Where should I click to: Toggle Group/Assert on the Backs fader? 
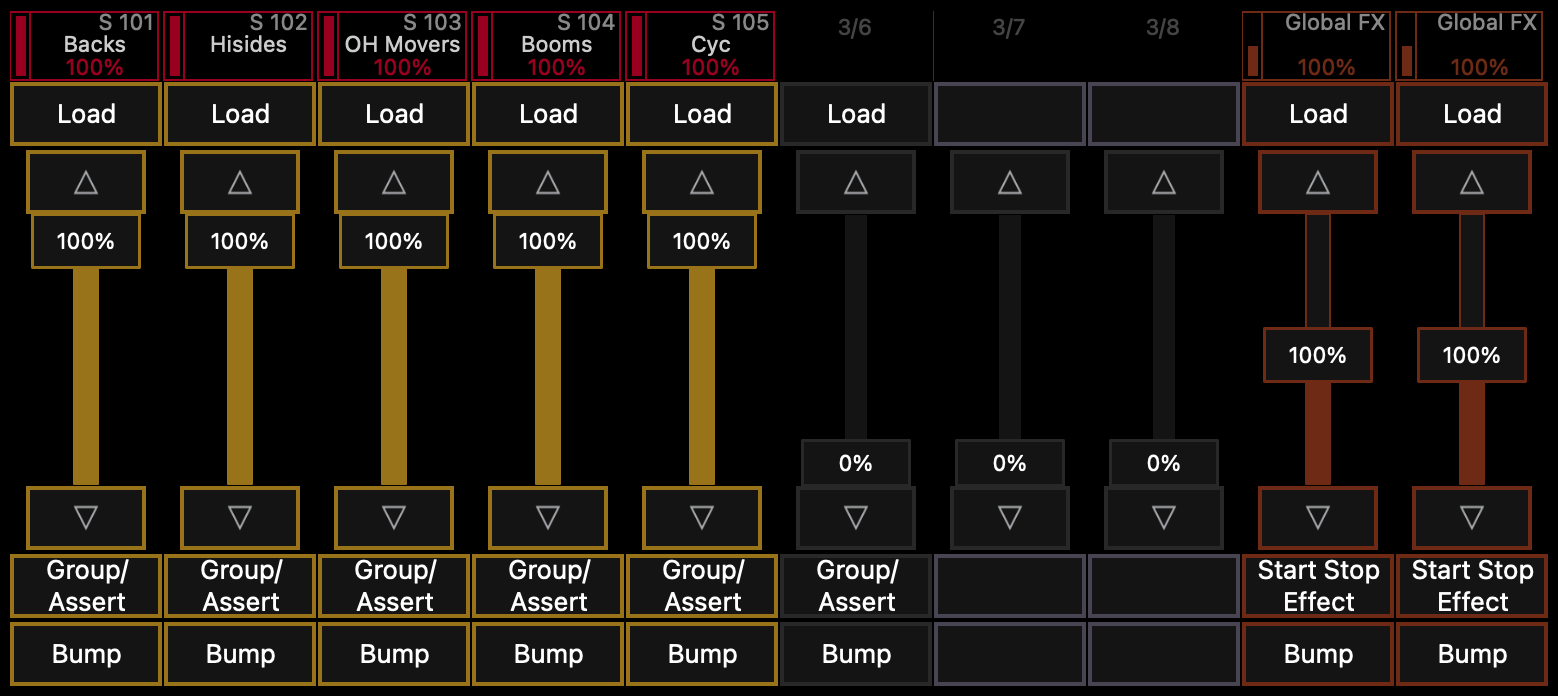85,585
